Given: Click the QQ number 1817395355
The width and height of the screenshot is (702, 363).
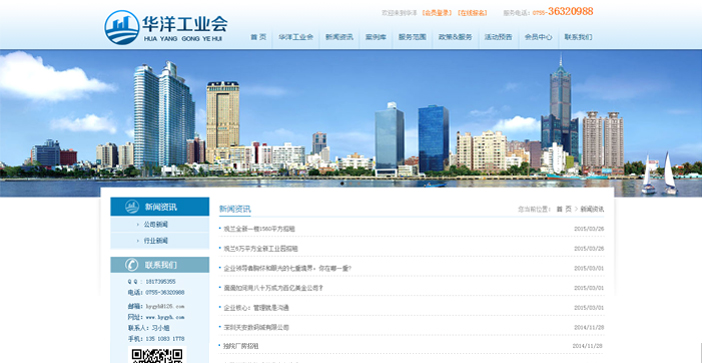Looking at the screenshot, I should (160, 282).
